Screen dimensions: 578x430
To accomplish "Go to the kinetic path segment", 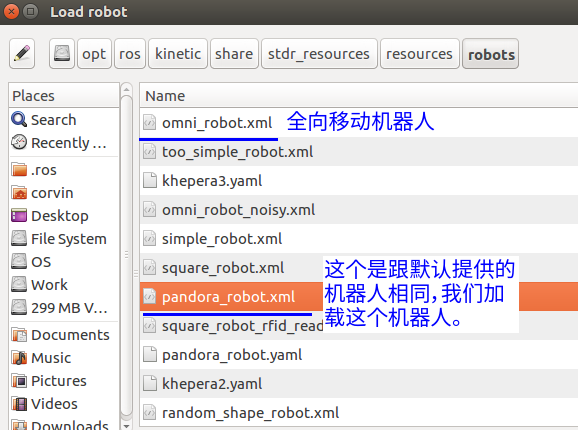I will pos(178,54).
